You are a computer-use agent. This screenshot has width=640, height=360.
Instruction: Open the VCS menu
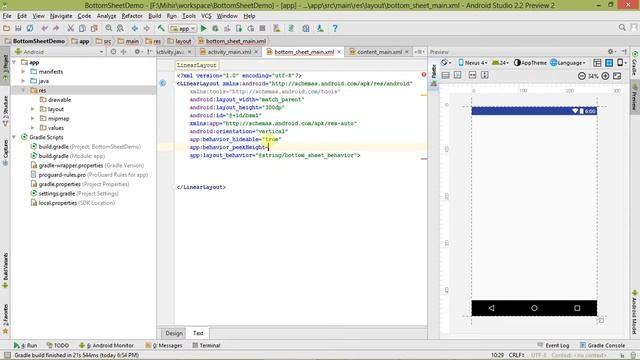coord(206,16)
